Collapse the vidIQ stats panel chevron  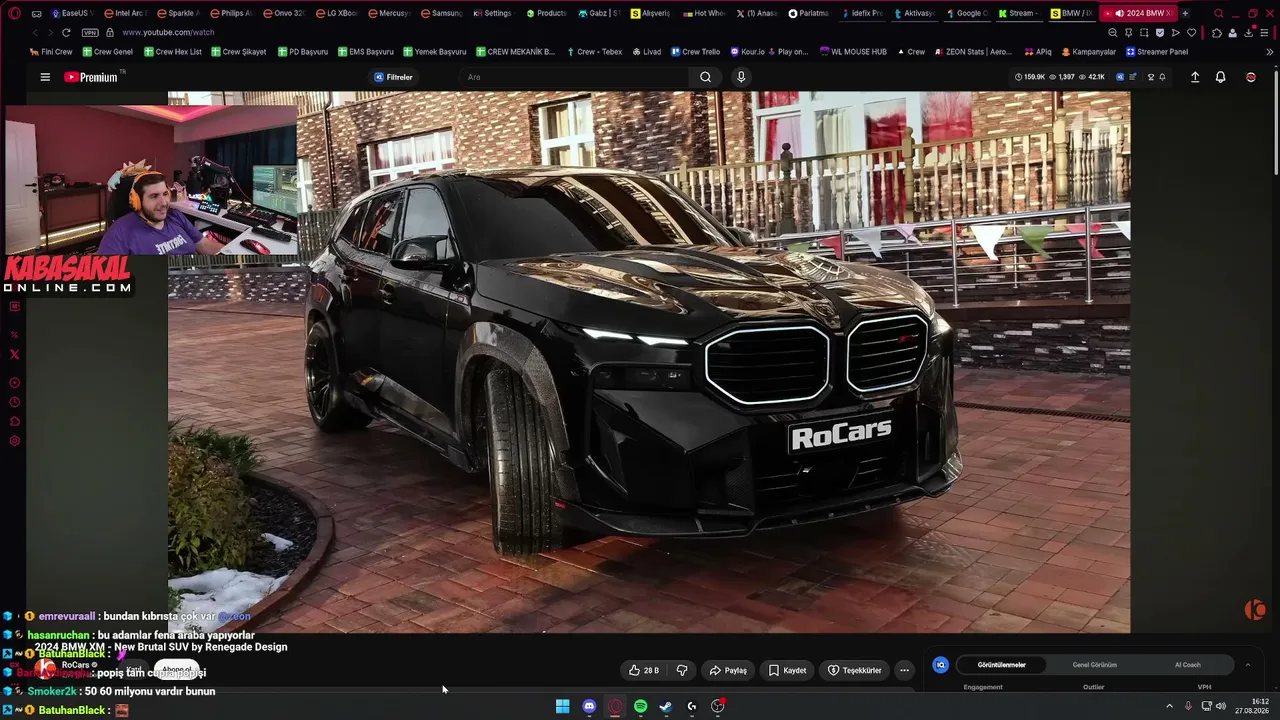pyautogui.click(x=1247, y=665)
